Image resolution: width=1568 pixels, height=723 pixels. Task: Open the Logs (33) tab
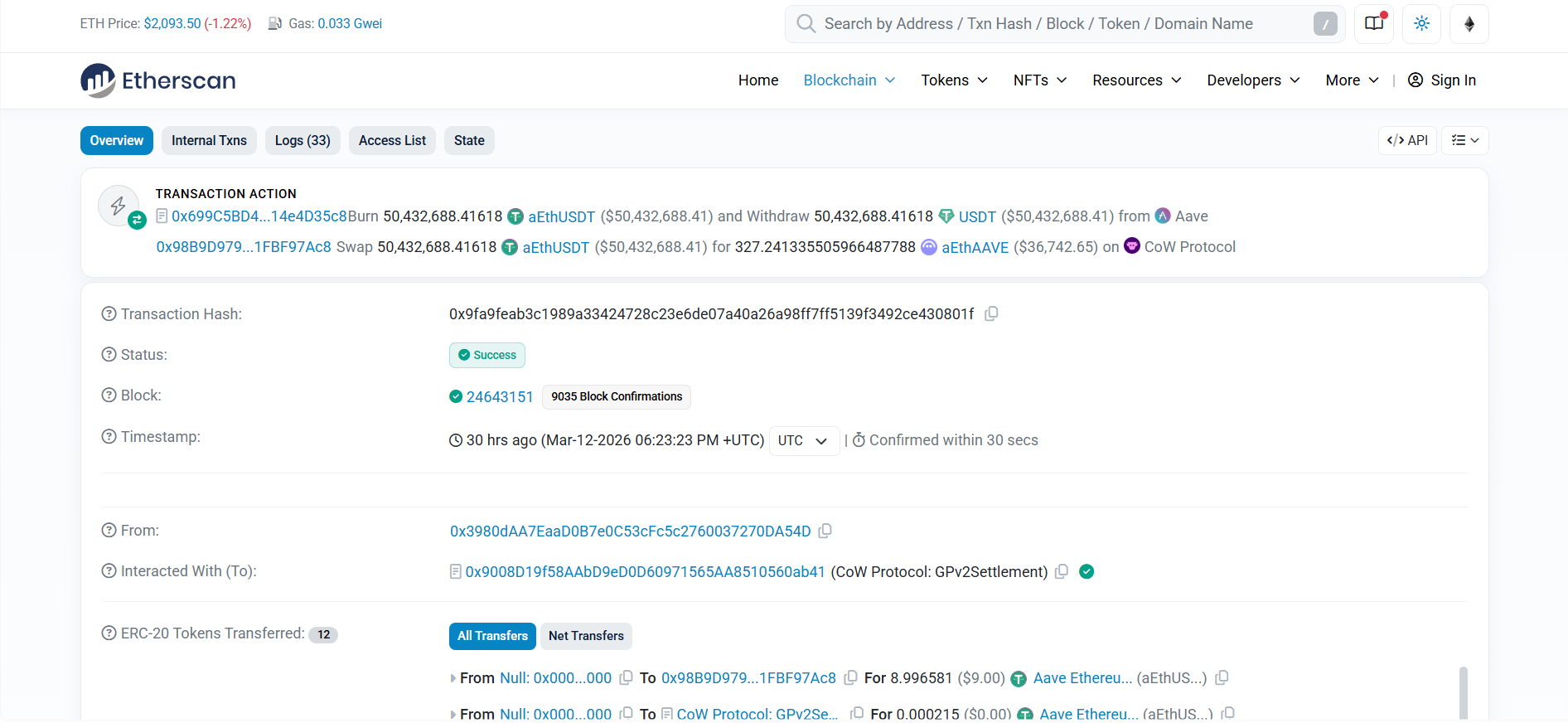[x=302, y=140]
